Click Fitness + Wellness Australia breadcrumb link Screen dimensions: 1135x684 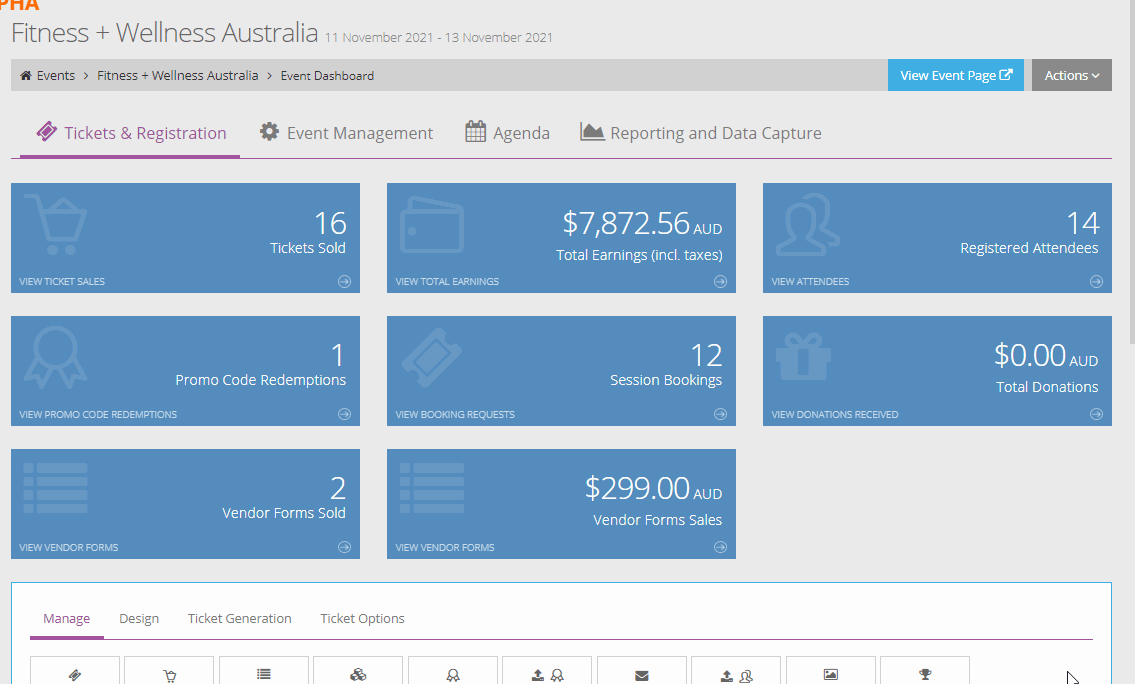177,75
